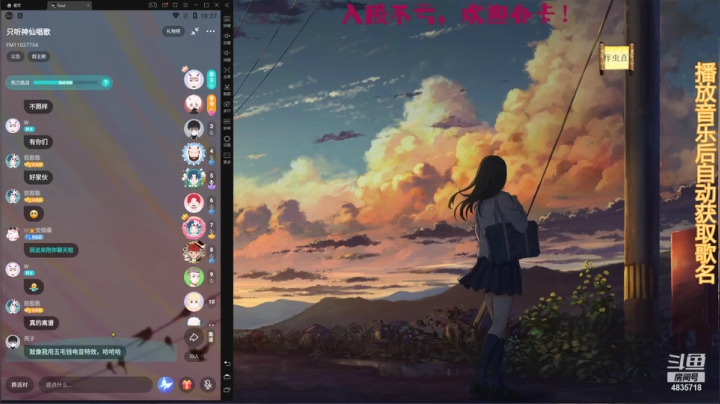Click the emoji-only message bubble under 好家伙
This screenshot has width=720, height=404.
34,213
